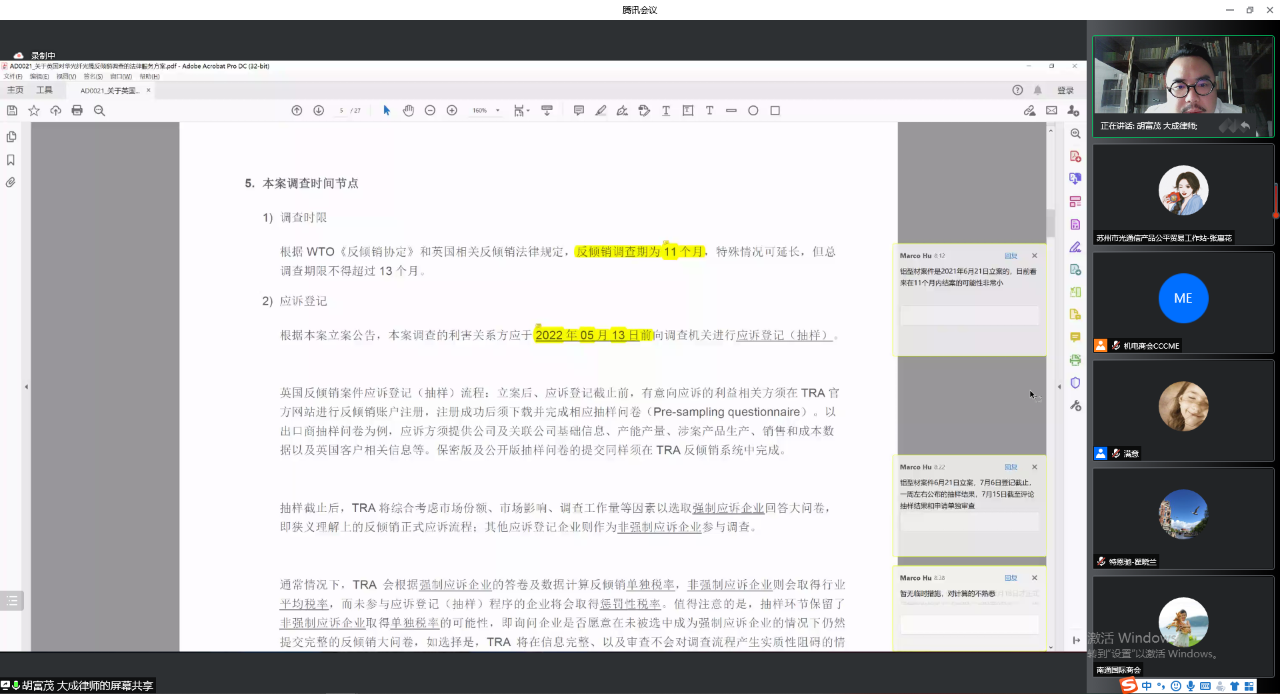Screen dimensions: 1280x694
Task: Open the 编辑(E) menu
Action: pos(40,76)
